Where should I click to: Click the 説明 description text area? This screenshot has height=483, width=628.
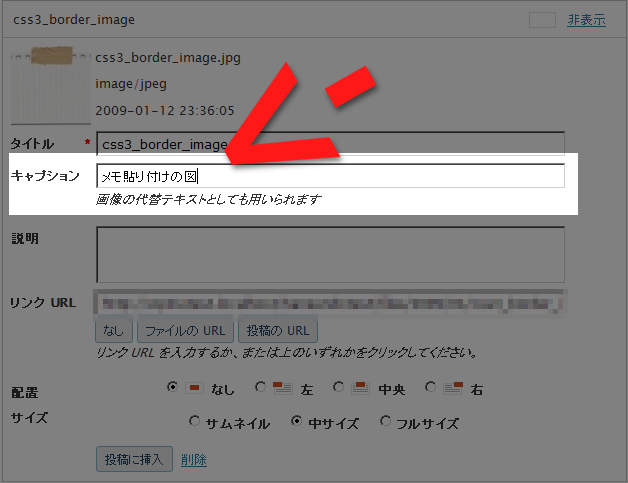pyautogui.click(x=330, y=254)
